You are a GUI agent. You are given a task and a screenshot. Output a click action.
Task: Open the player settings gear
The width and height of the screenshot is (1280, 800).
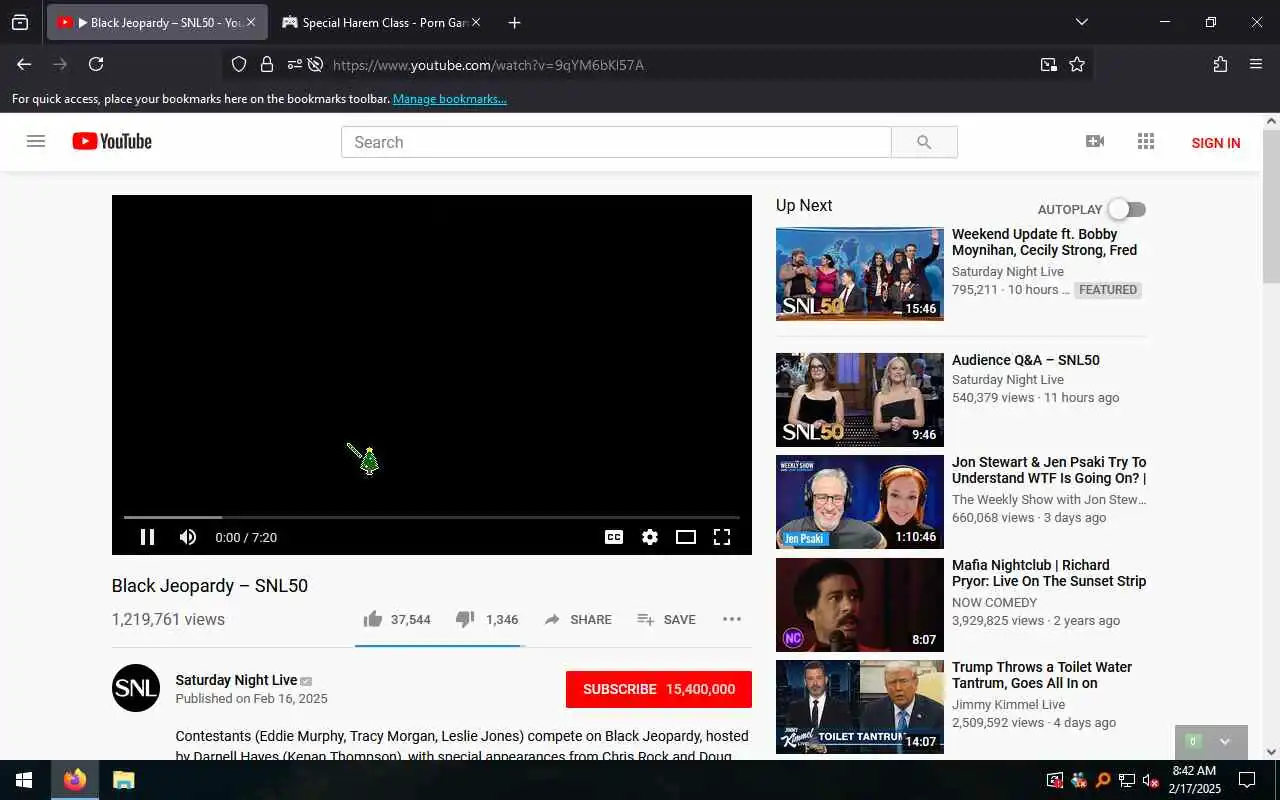pos(650,537)
